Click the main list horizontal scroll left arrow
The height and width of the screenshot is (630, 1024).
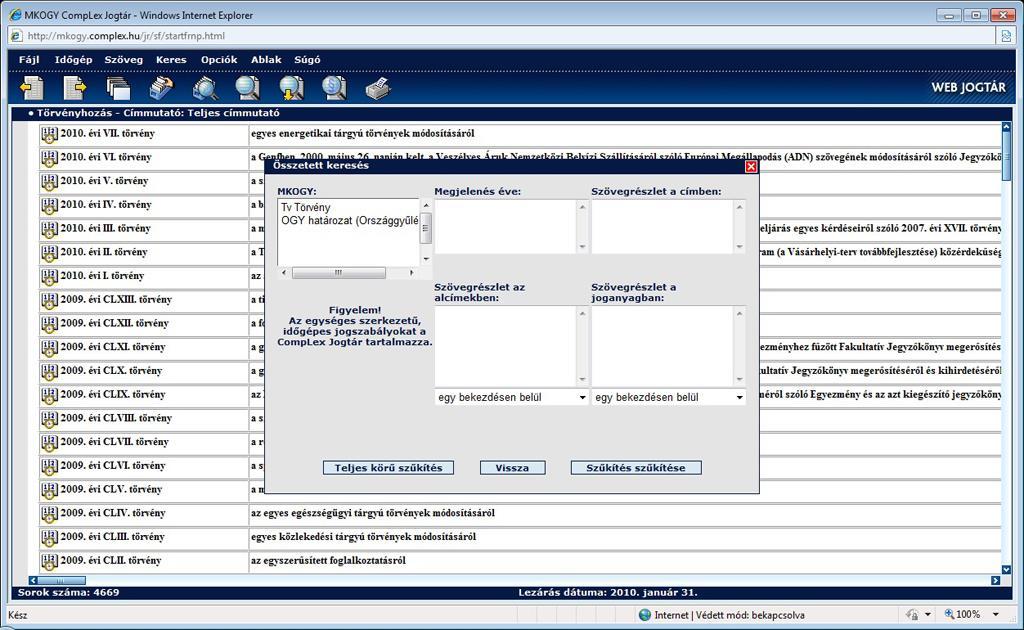coord(33,580)
